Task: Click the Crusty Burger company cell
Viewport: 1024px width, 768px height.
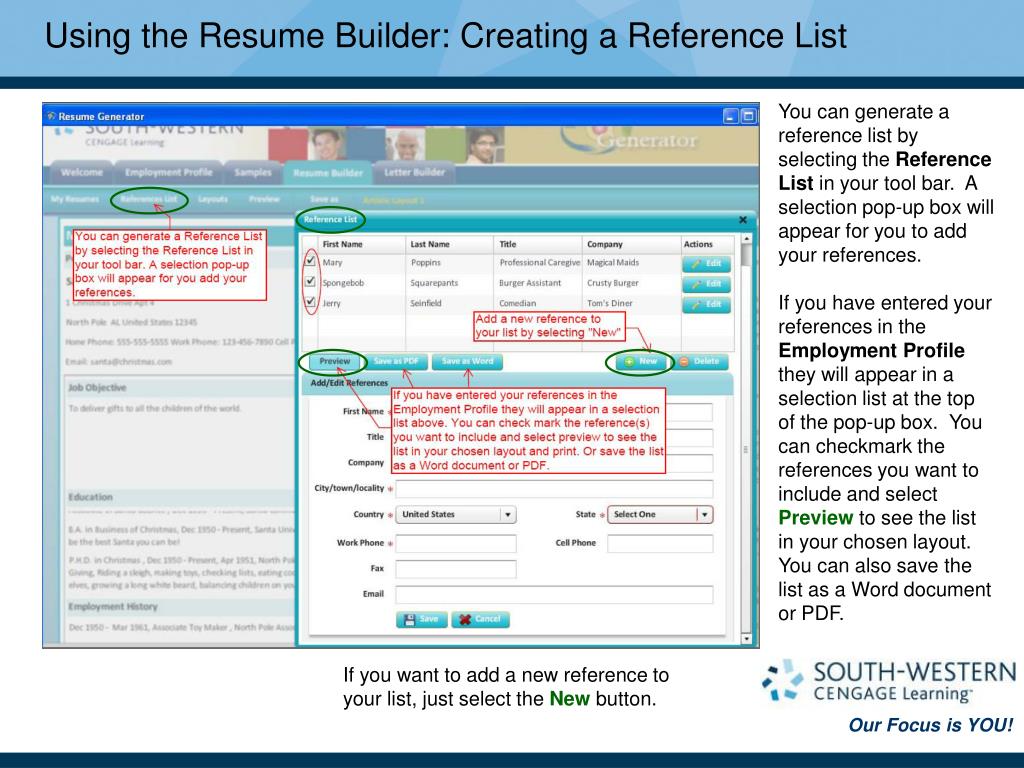Action: [x=613, y=283]
